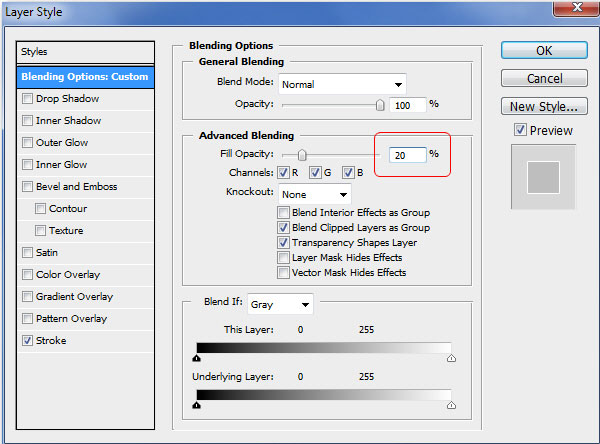Enable the Drop Shadow checkbox
This screenshot has height=444, width=600.
pos(27,99)
